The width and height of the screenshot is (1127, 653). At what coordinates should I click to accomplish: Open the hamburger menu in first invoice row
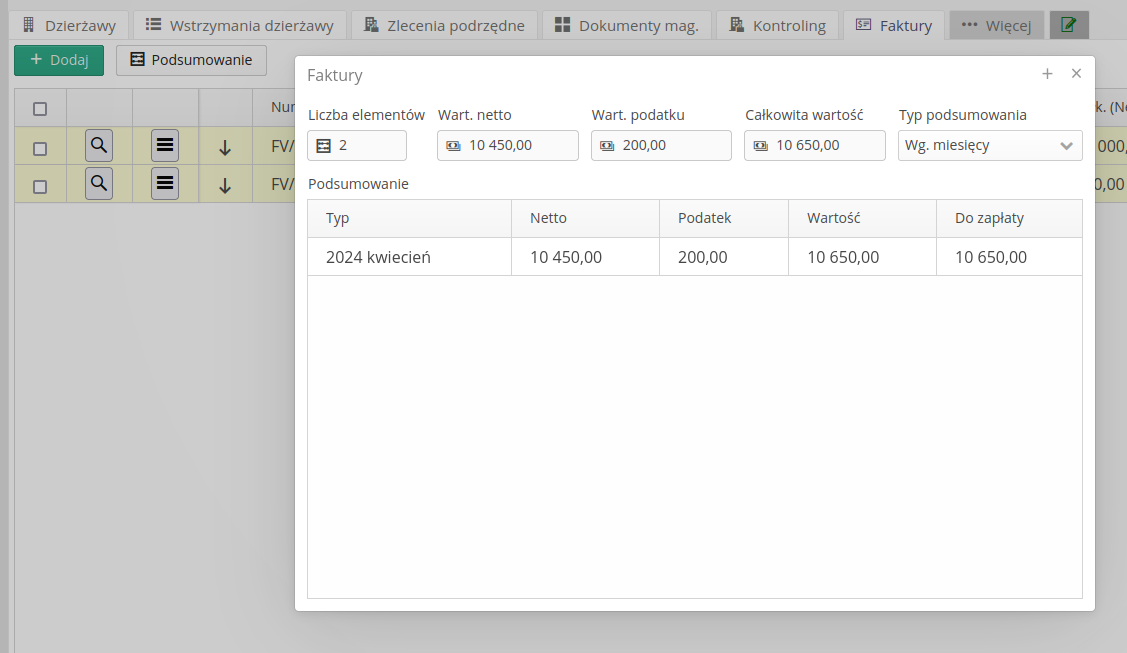pos(165,146)
